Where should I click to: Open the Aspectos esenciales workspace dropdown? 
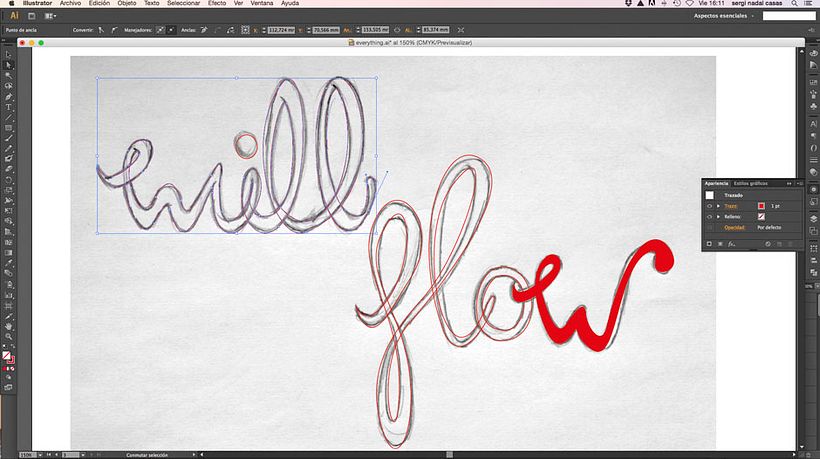724,16
